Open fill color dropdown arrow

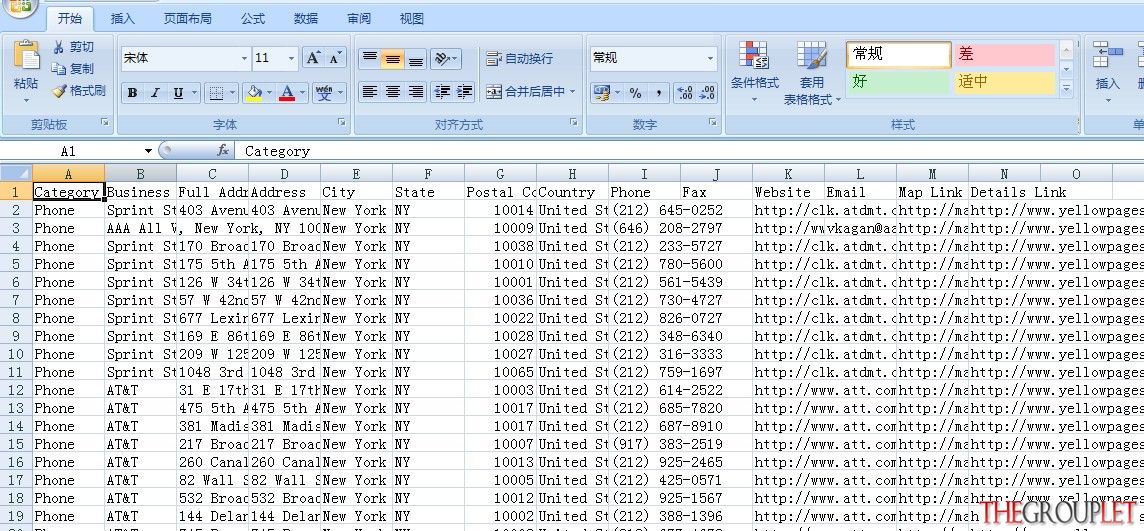tap(269, 93)
